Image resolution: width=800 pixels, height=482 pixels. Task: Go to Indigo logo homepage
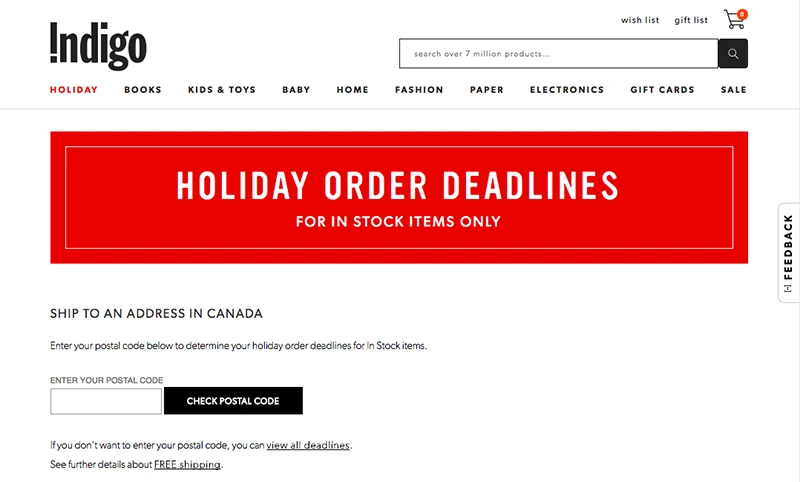point(98,46)
